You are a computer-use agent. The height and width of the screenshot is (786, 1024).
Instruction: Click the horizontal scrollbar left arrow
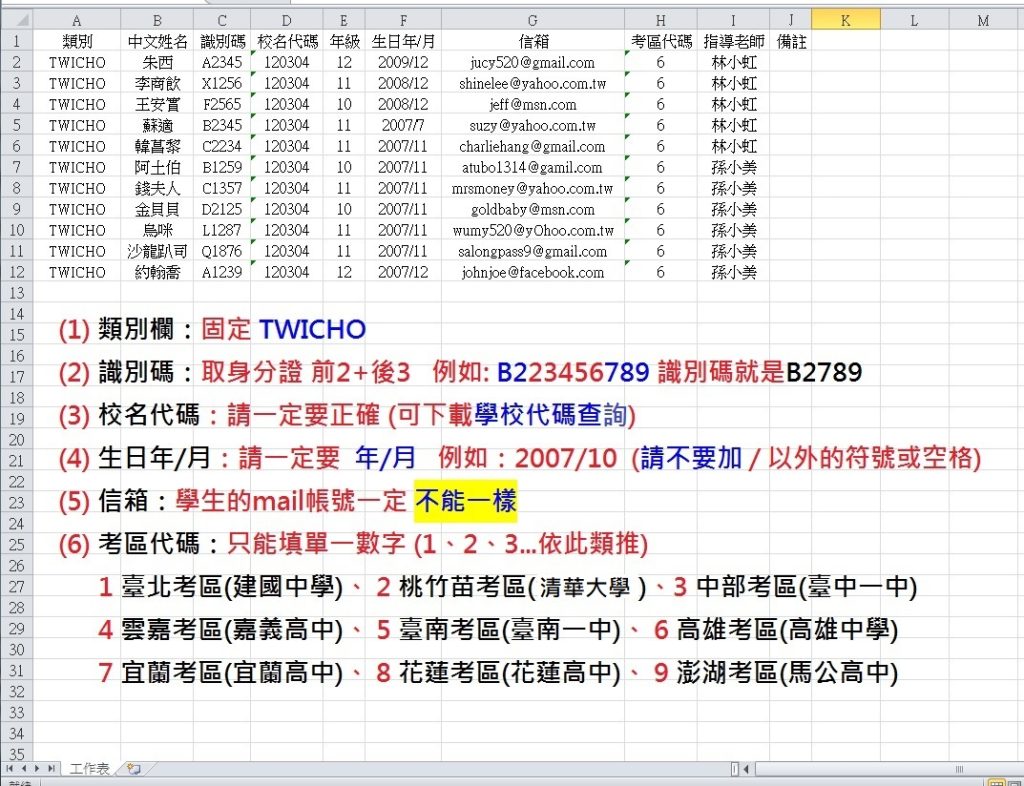tap(746, 768)
